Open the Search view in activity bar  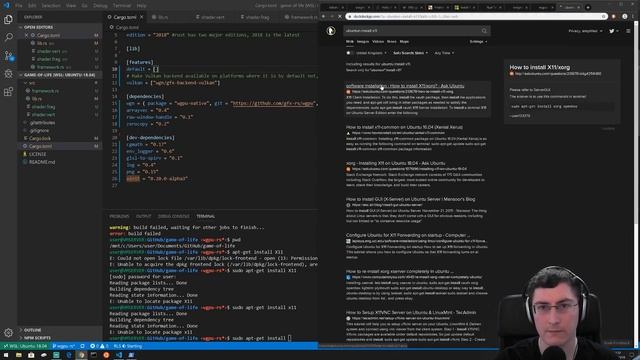point(8,37)
